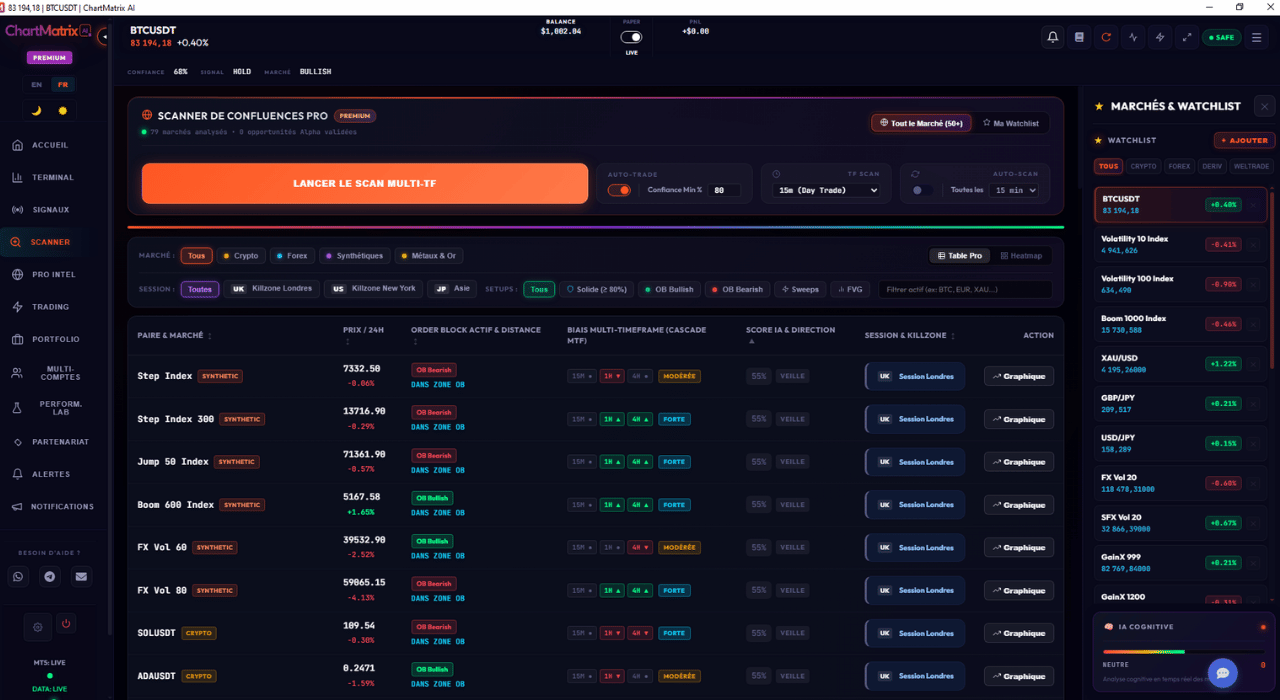
Task: Open Signaux in the sidebar
Action: tap(50, 210)
